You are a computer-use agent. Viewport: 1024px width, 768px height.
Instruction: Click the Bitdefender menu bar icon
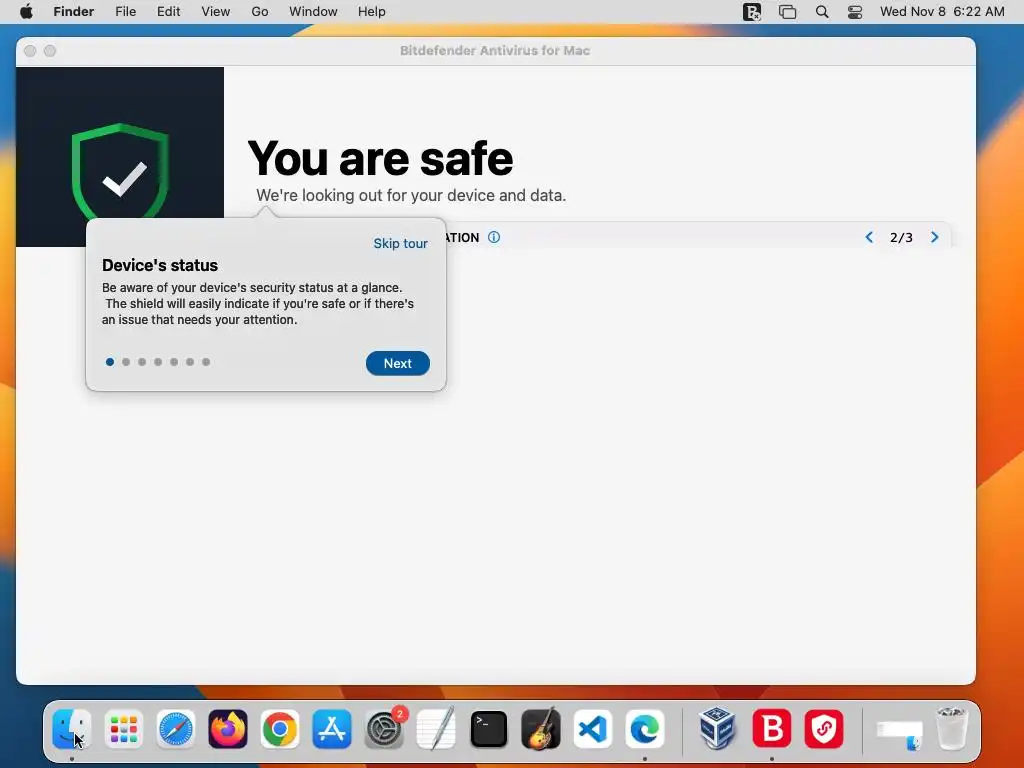tap(752, 12)
